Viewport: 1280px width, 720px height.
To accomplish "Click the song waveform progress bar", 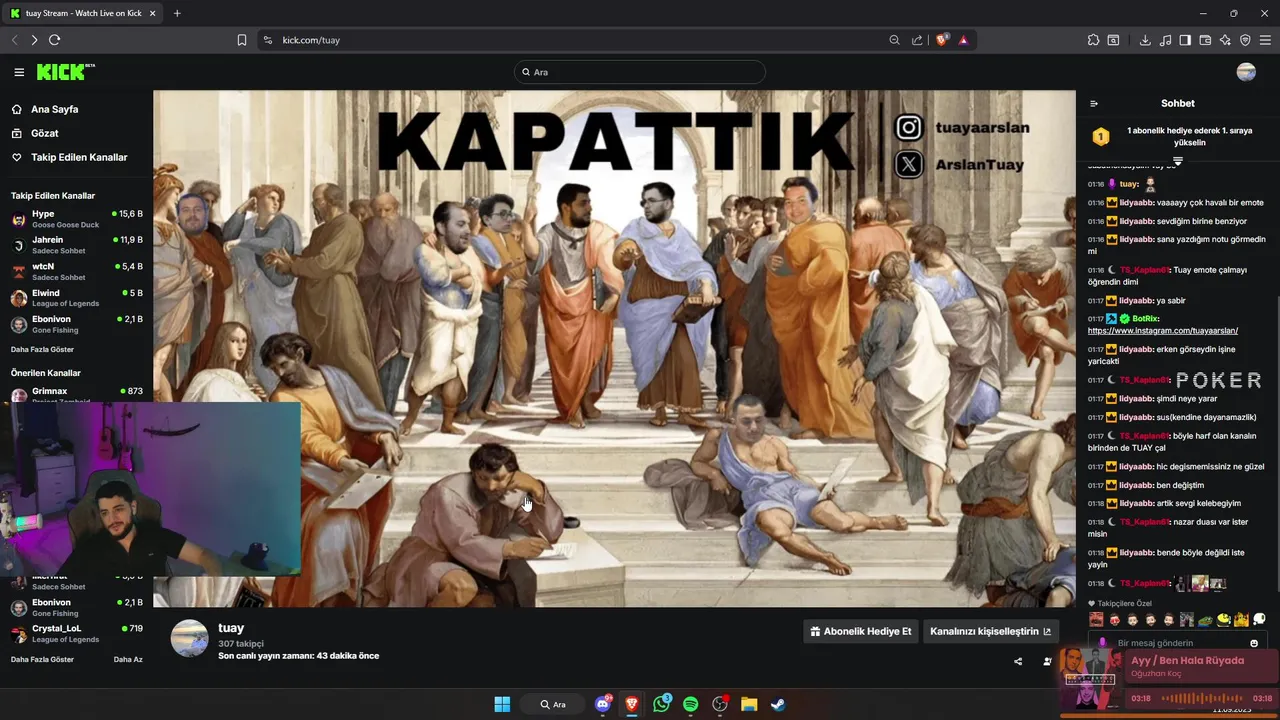I will pos(1200,698).
